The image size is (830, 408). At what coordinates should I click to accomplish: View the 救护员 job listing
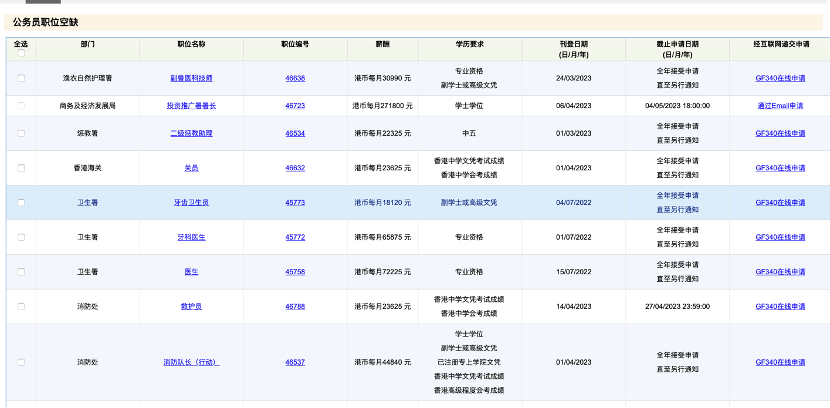[x=192, y=306]
